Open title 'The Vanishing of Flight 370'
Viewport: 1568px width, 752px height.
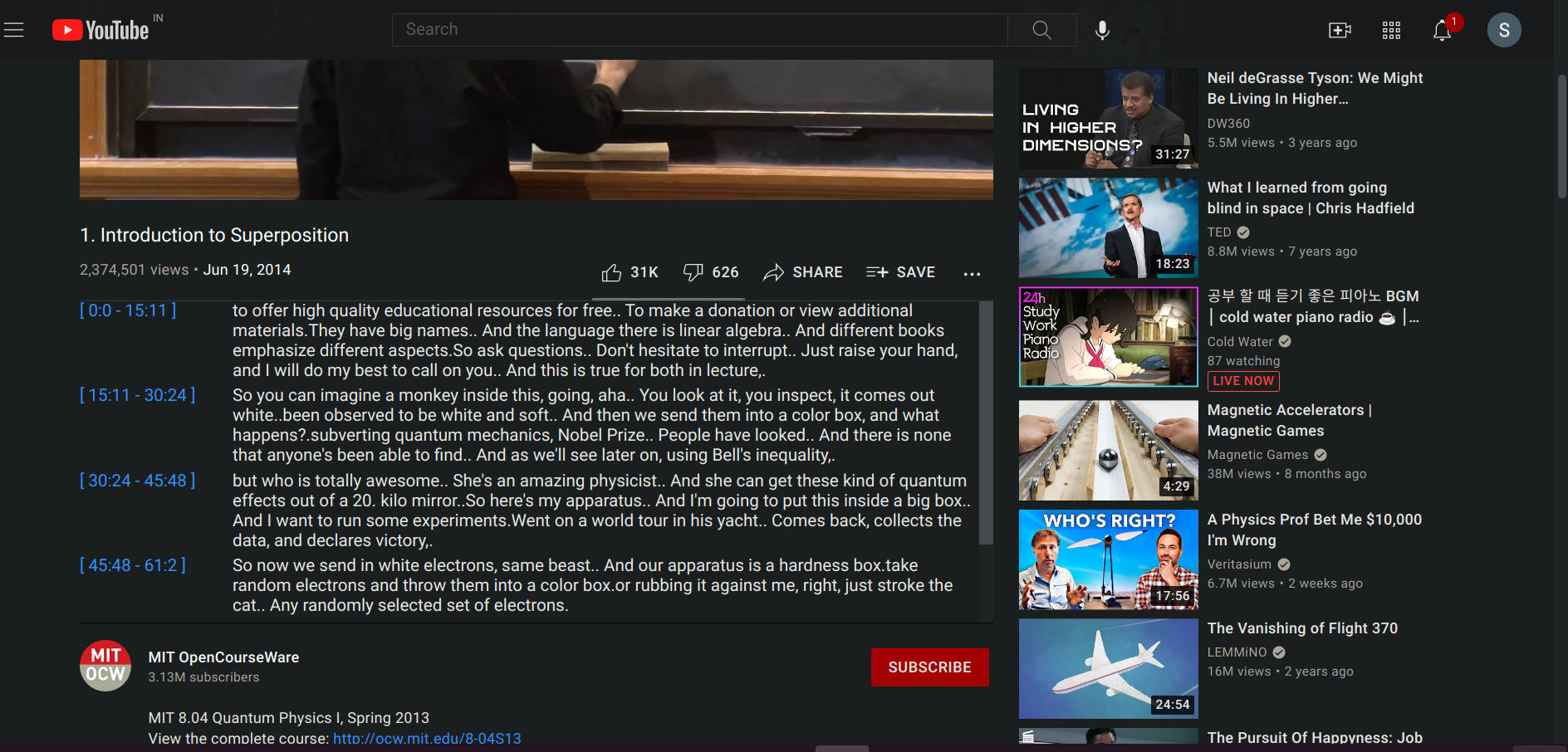pos(1302,628)
